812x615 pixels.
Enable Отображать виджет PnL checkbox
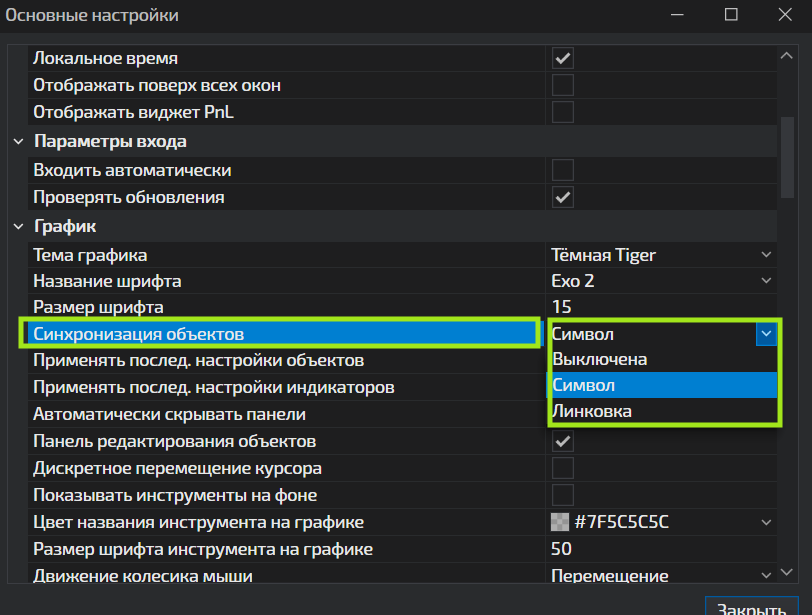point(563,112)
